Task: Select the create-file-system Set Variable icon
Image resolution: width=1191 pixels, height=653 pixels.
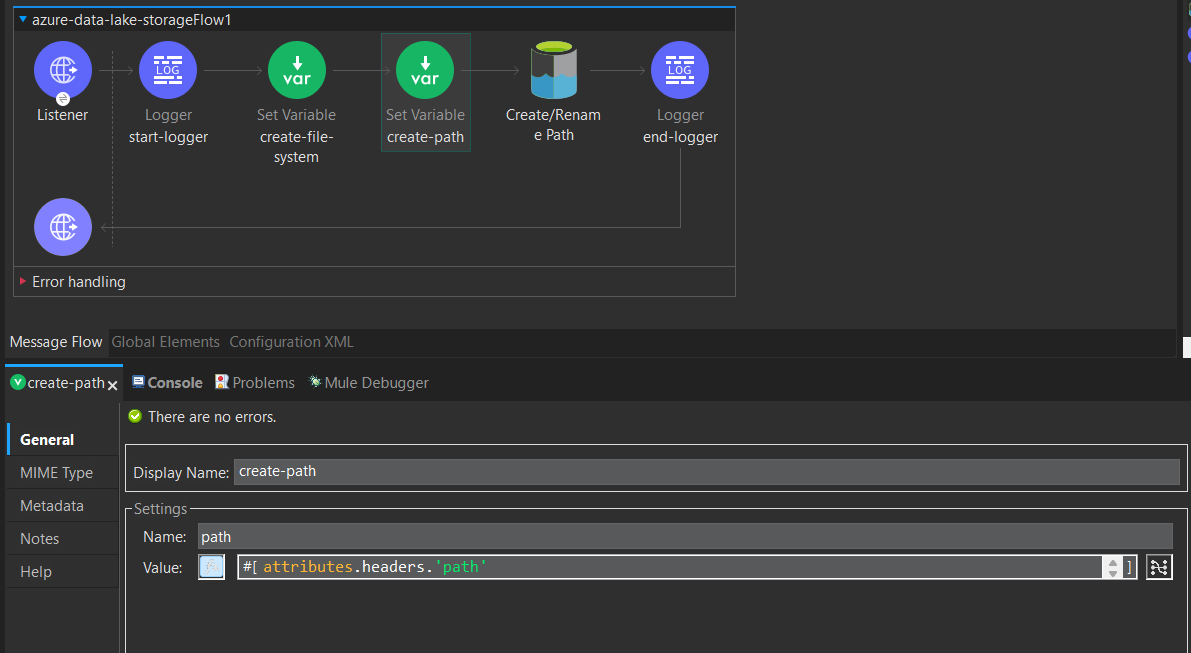Action: [x=296, y=70]
